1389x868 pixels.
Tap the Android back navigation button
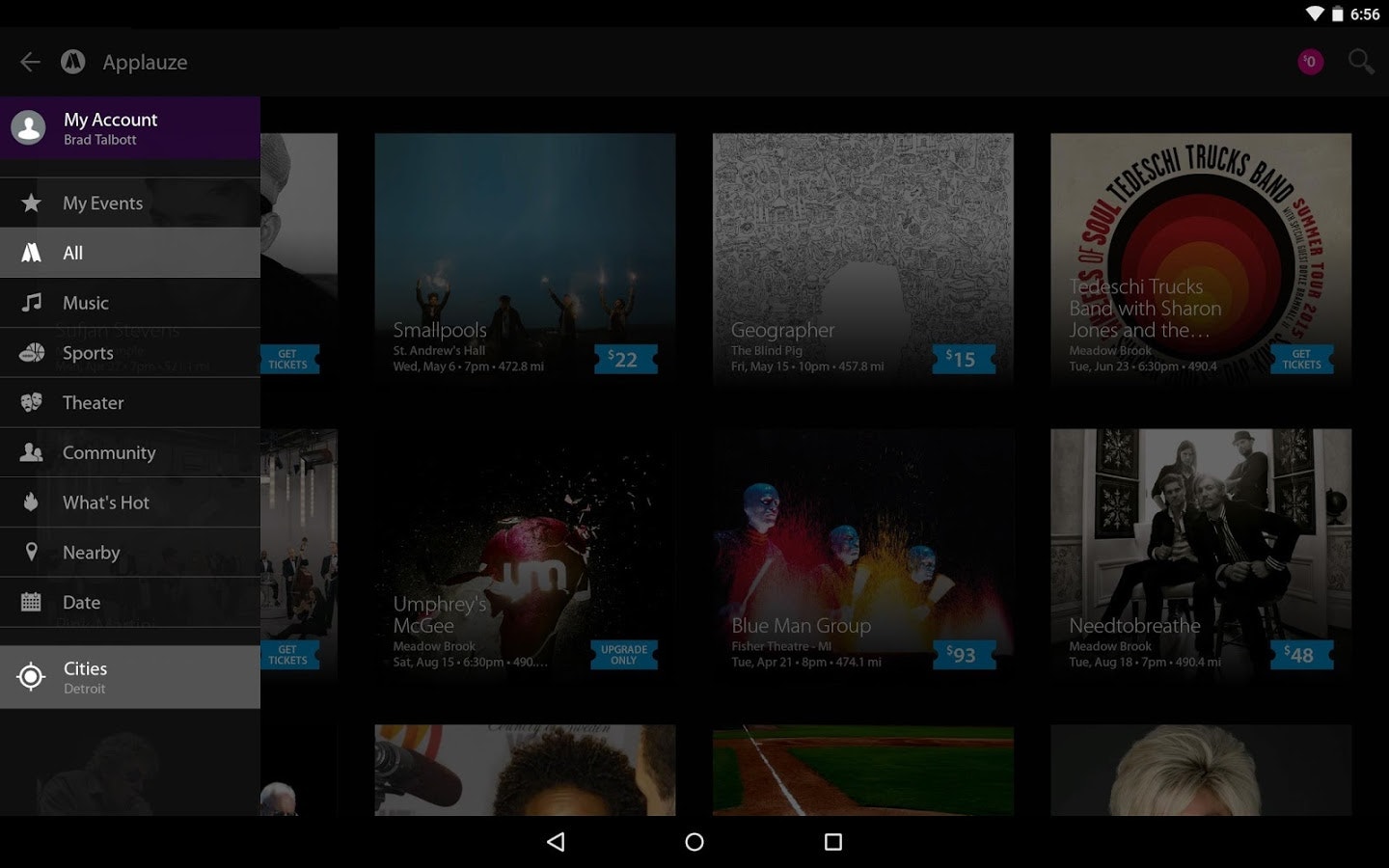pos(556,842)
